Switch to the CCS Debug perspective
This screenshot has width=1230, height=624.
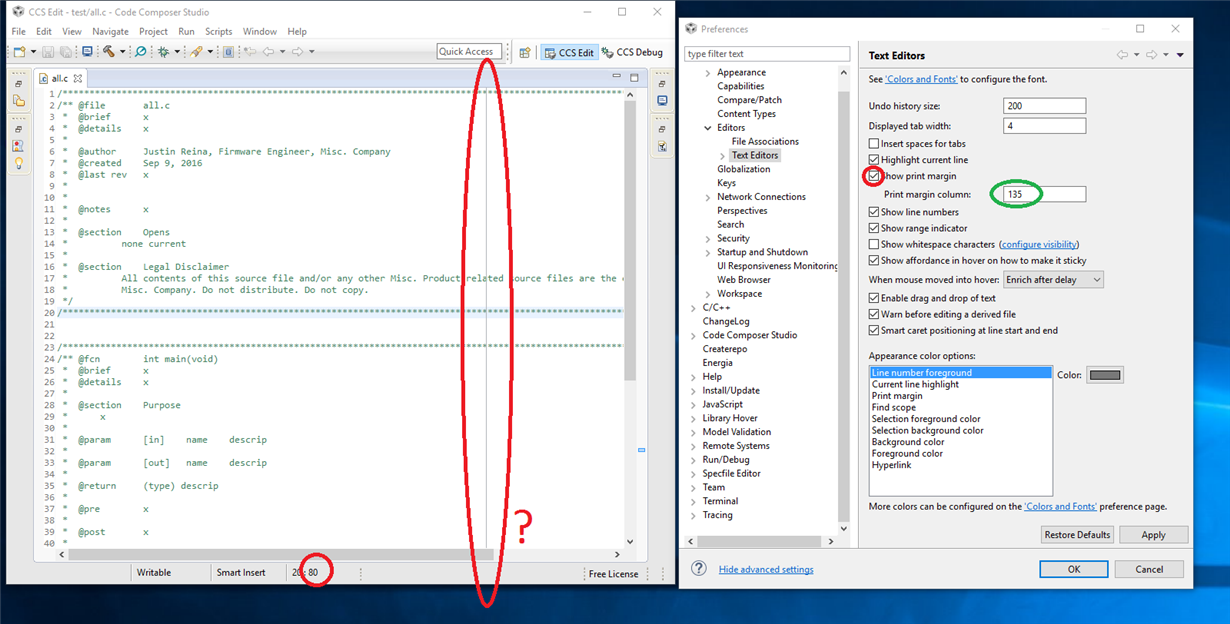coord(632,52)
